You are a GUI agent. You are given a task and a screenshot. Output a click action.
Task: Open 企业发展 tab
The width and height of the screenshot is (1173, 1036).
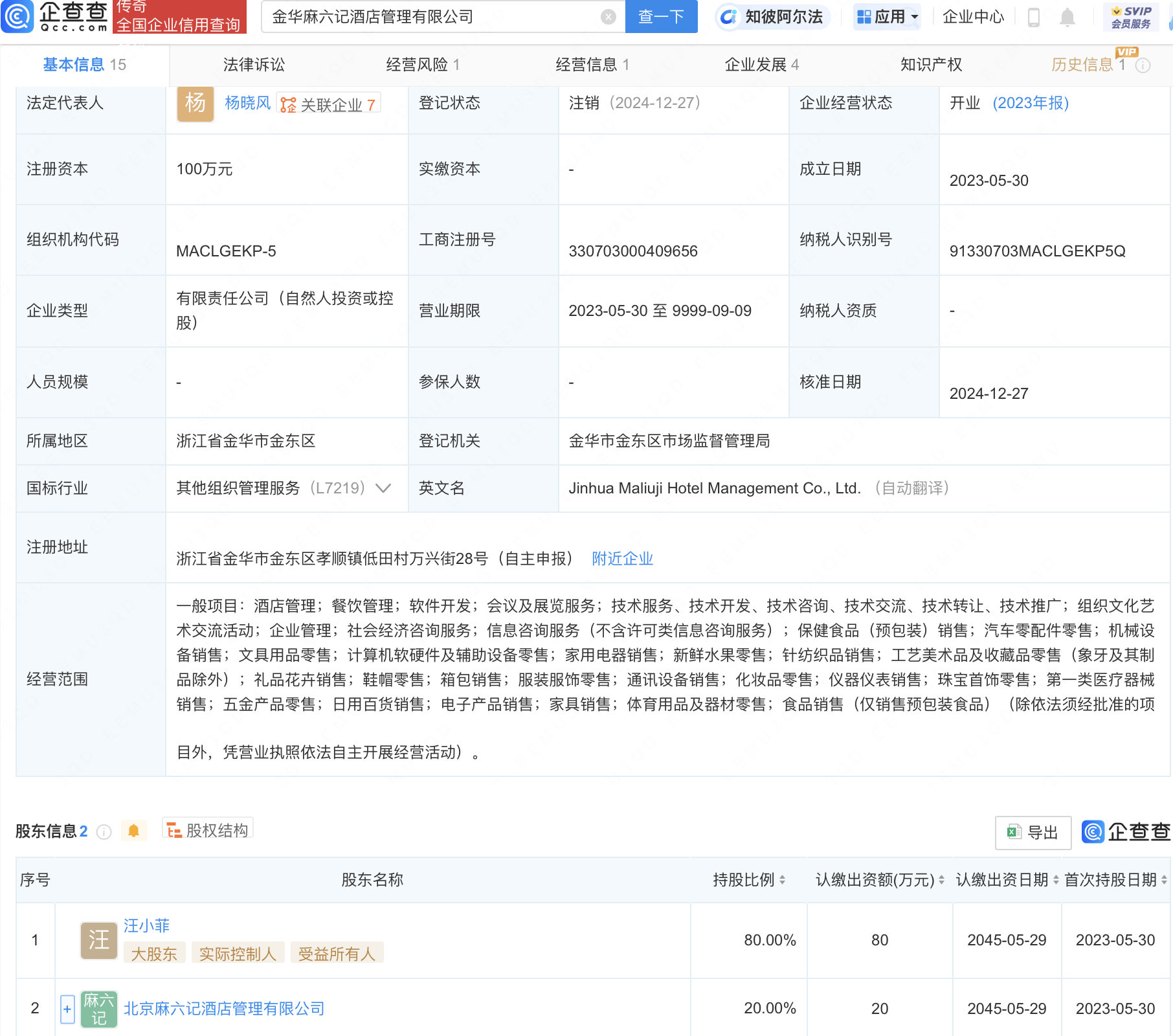pos(762,65)
